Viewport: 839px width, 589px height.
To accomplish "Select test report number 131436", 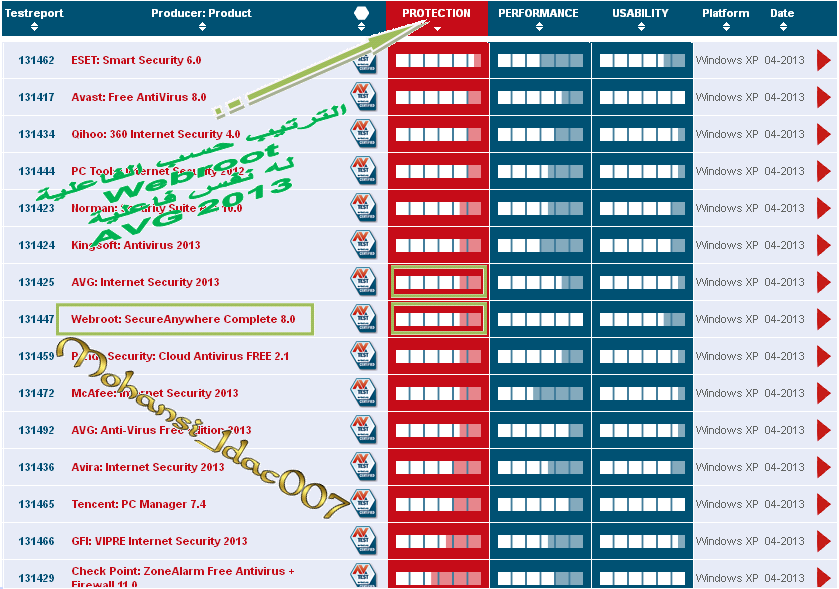I will point(36,467).
